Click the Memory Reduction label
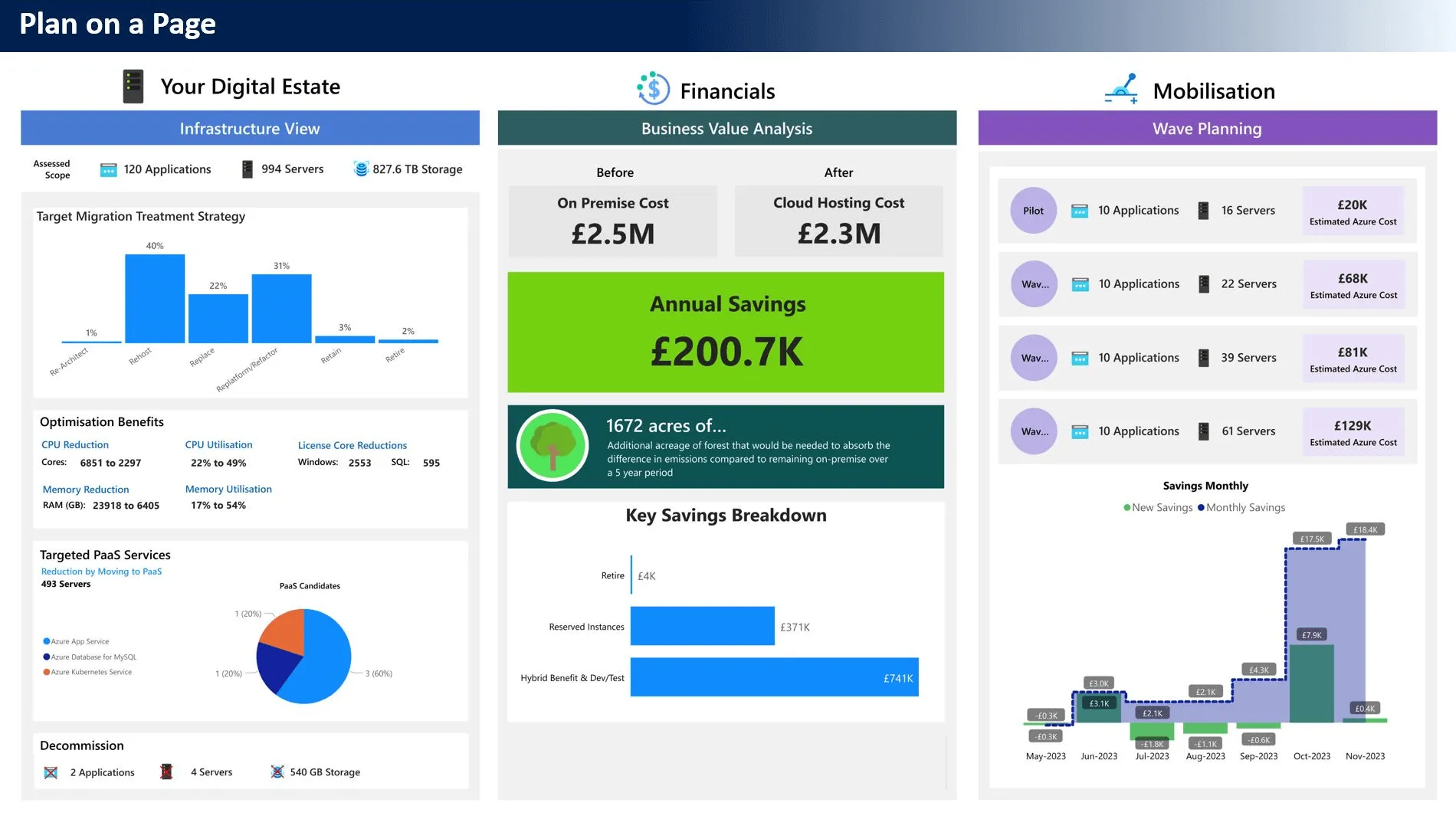 [x=86, y=490]
